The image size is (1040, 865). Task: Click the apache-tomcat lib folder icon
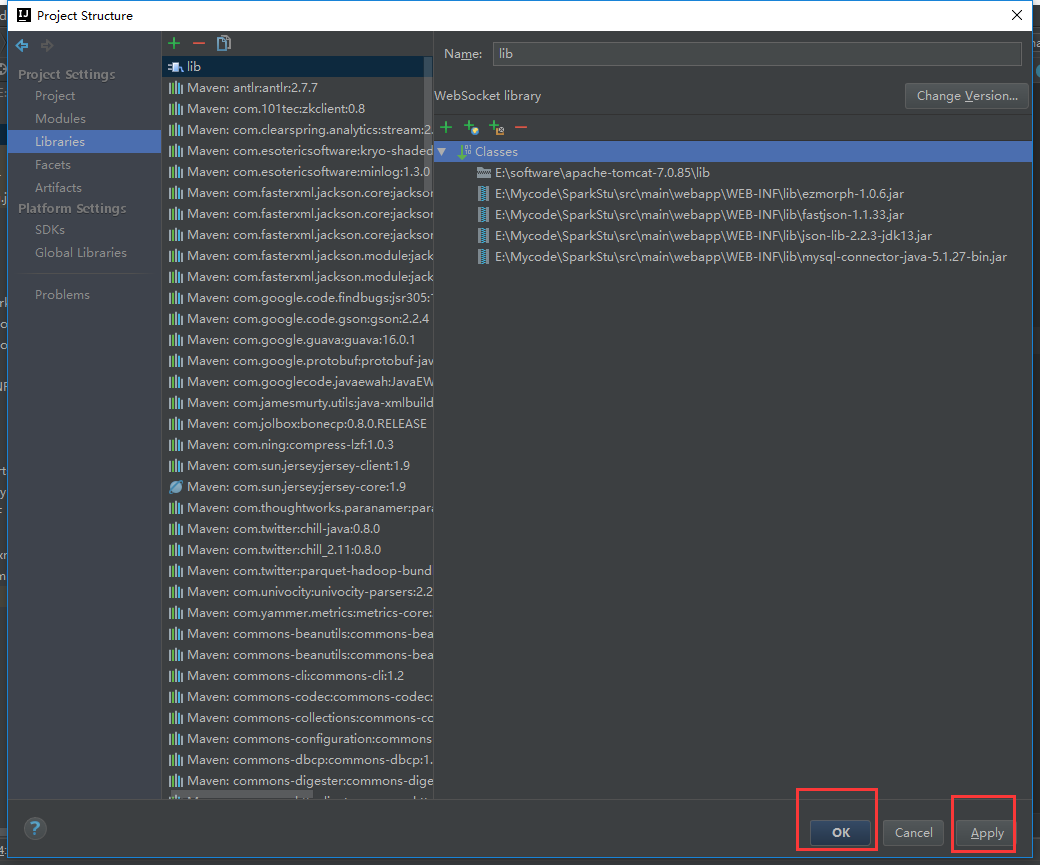point(484,172)
